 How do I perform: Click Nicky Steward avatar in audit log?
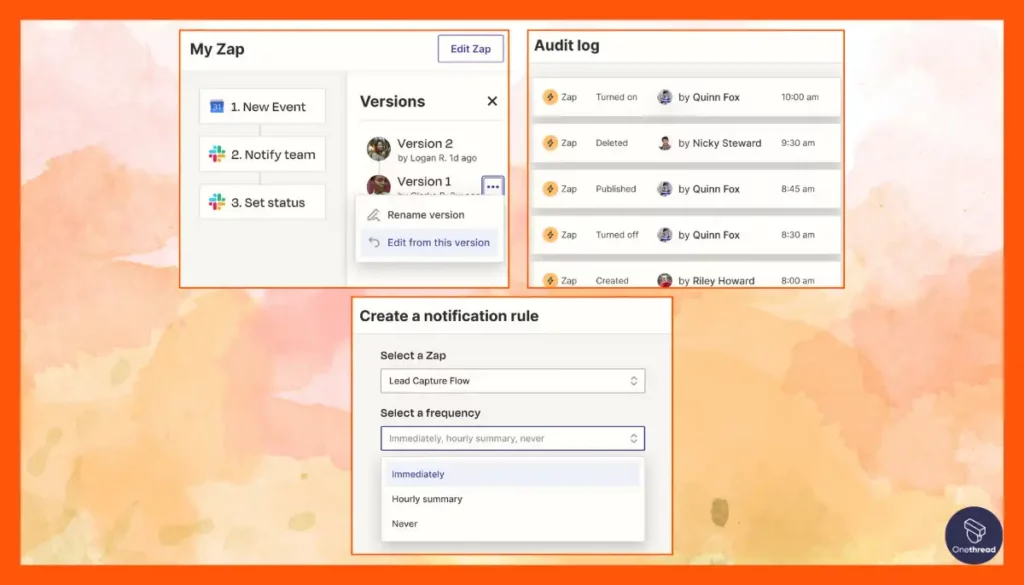click(665, 143)
